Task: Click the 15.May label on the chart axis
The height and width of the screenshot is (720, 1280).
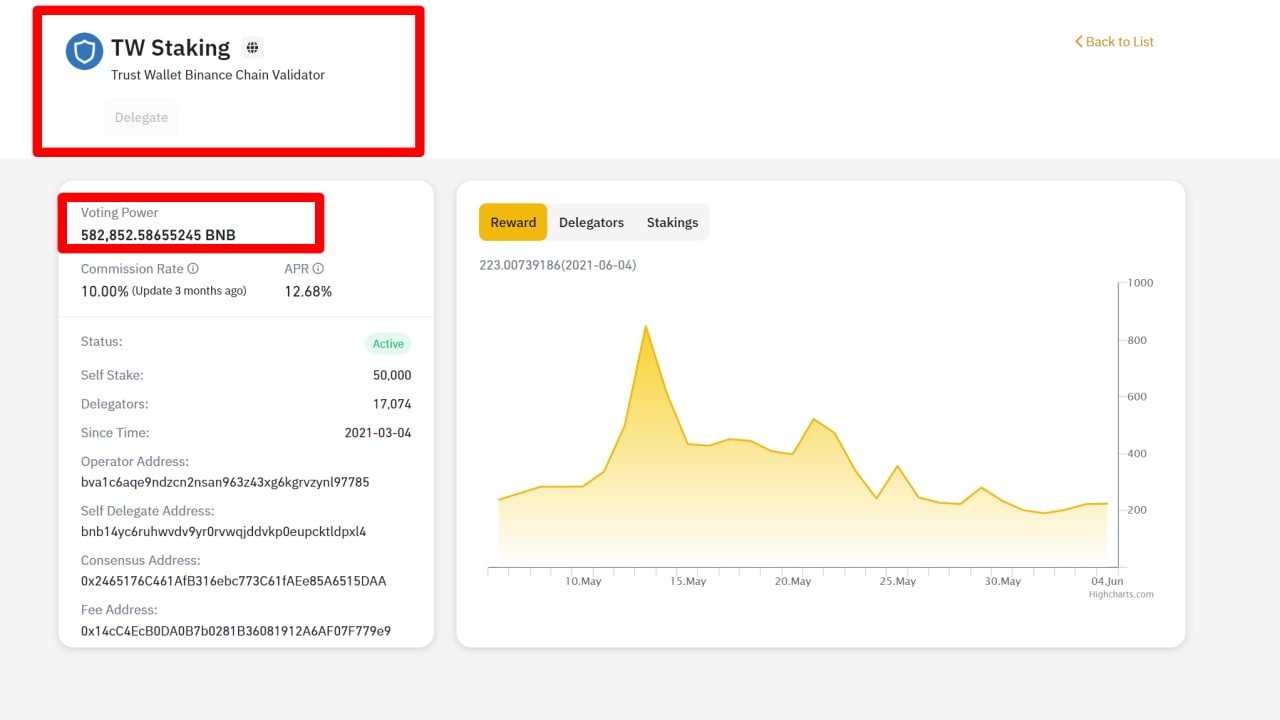Action: (688, 581)
